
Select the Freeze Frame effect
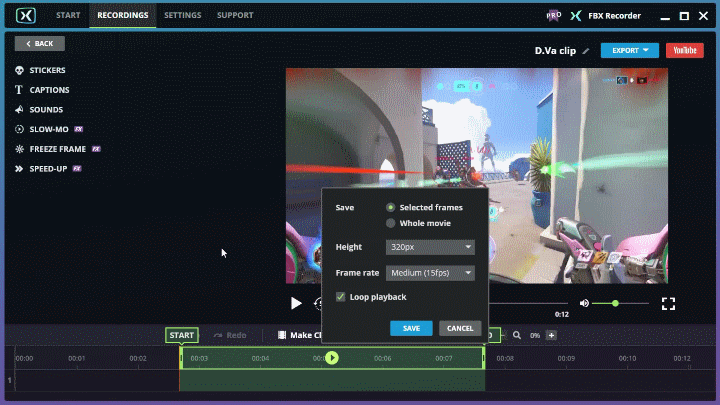(57, 149)
